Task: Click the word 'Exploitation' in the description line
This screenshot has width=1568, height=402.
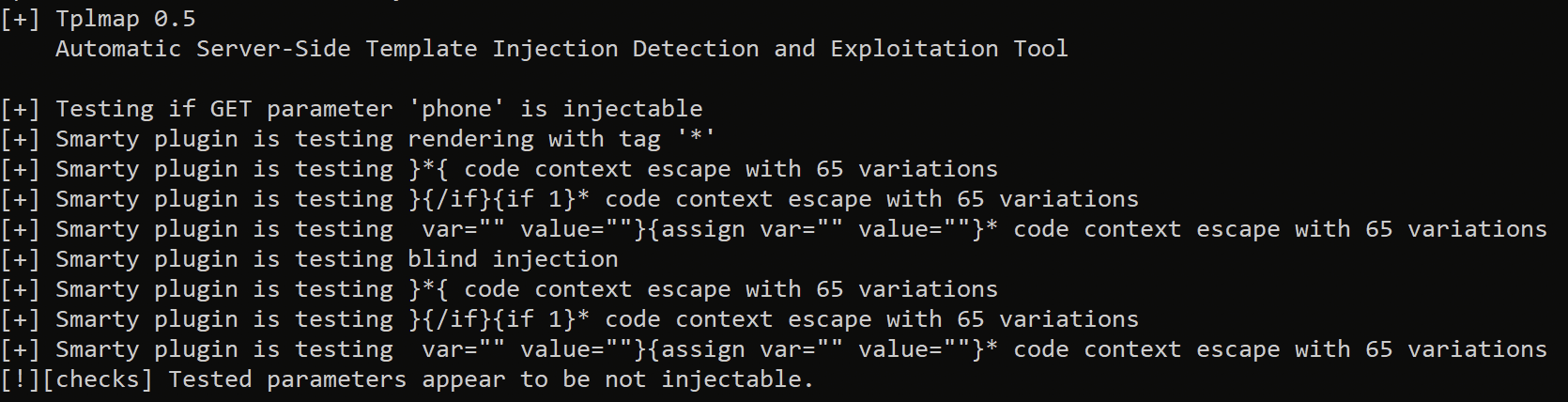Action: point(914,49)
